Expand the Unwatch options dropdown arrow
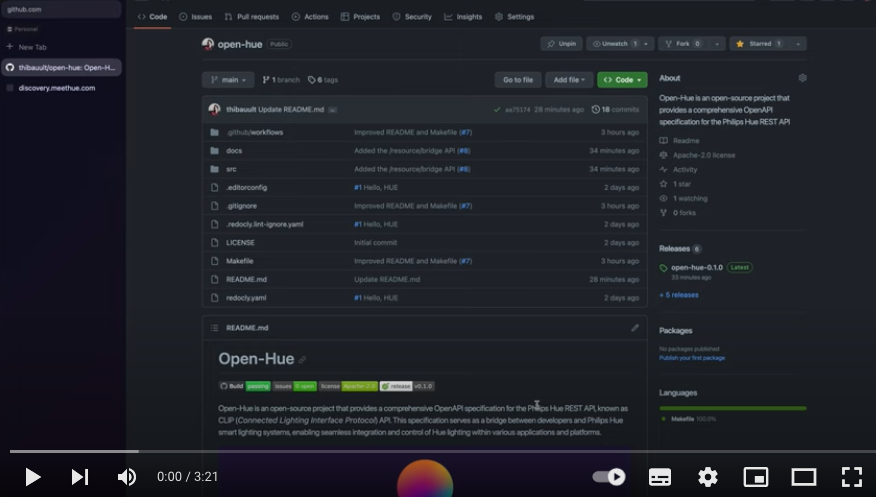The width and height of the screenshot is (876, 497). pos(646,44)
